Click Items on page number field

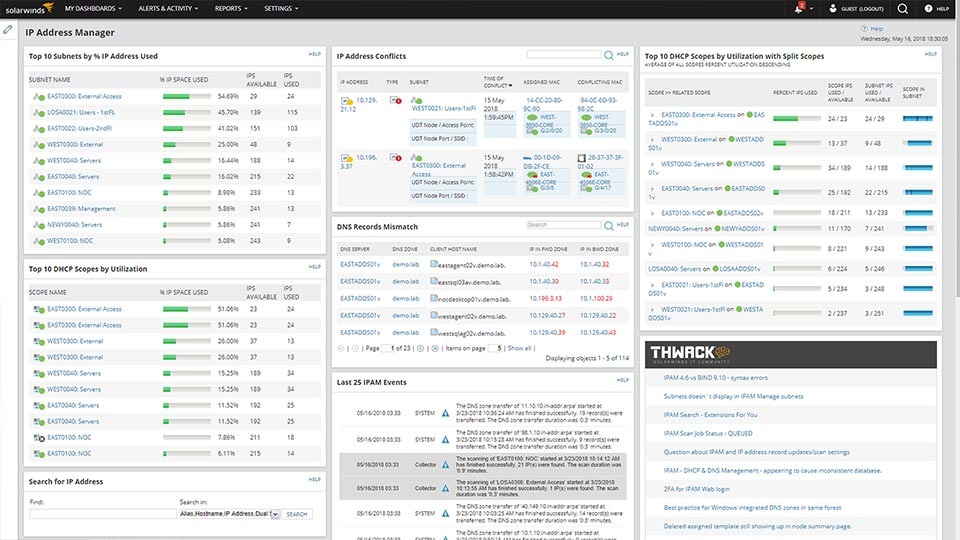click(x=495, y=348)
